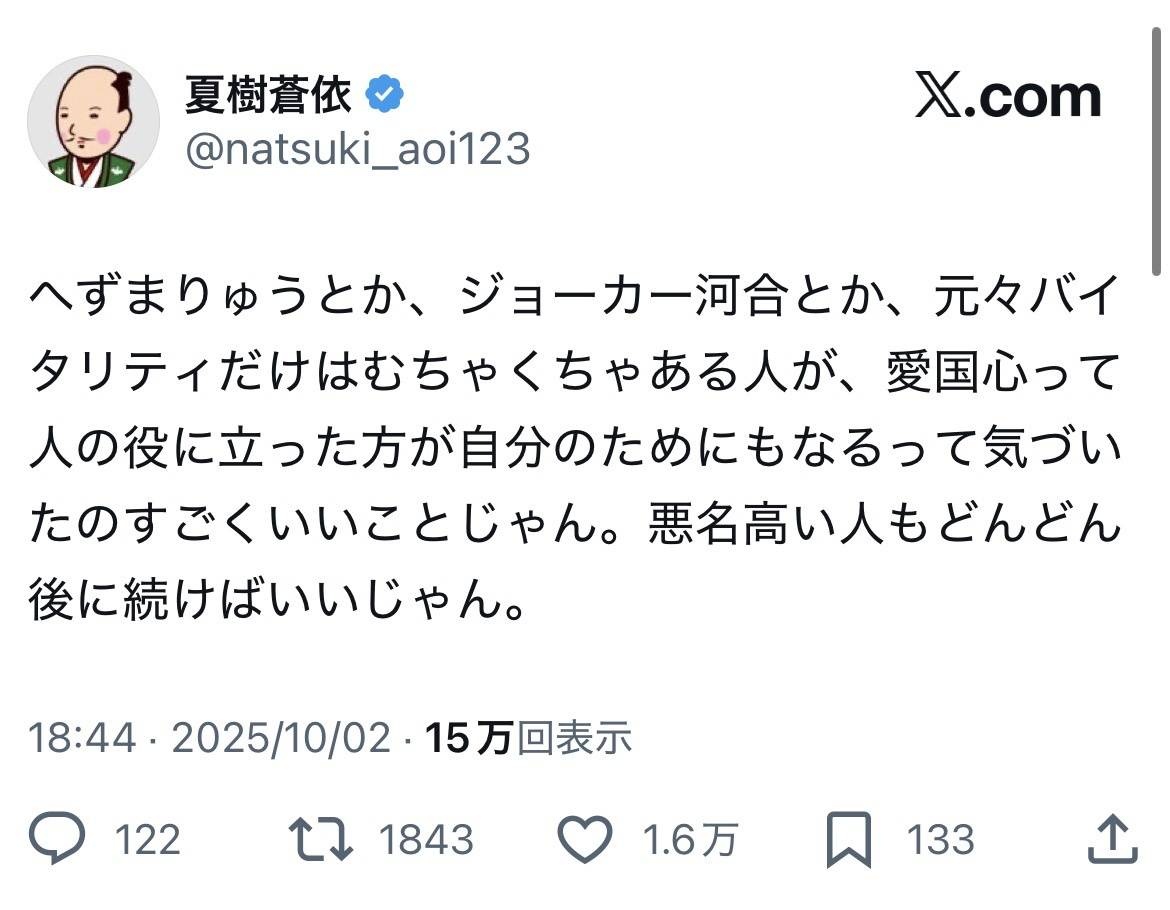Open the samurai cartoon profile avatar

(93, 122)
